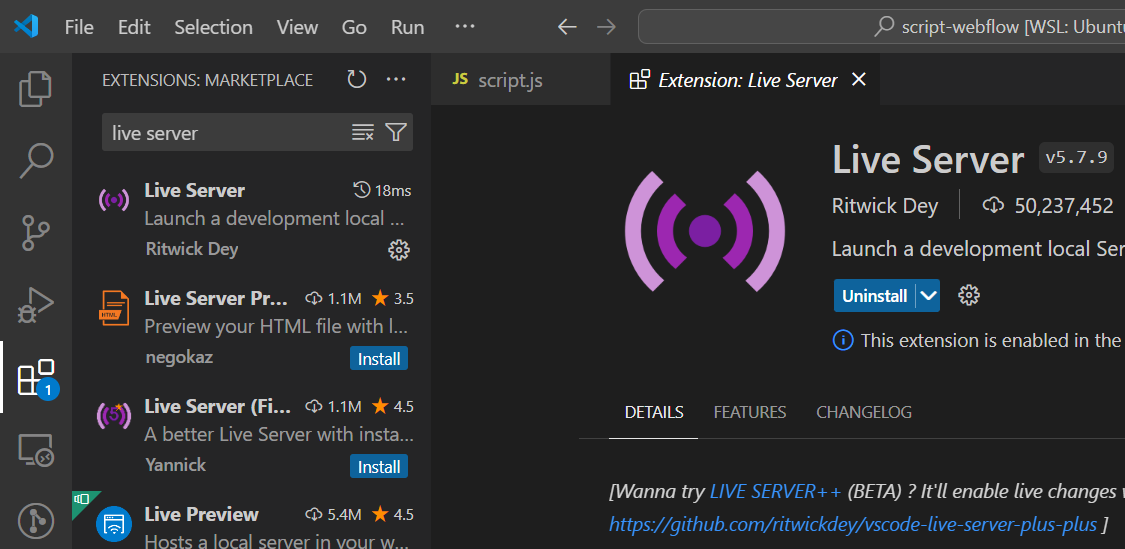Click the Live Server Preview extension icon

pos(114,307)
